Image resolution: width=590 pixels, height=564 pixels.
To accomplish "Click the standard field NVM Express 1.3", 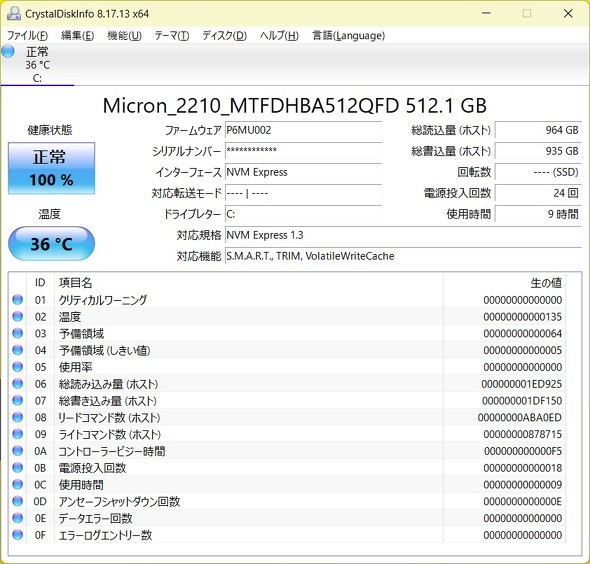I will (x=403, y=235).
